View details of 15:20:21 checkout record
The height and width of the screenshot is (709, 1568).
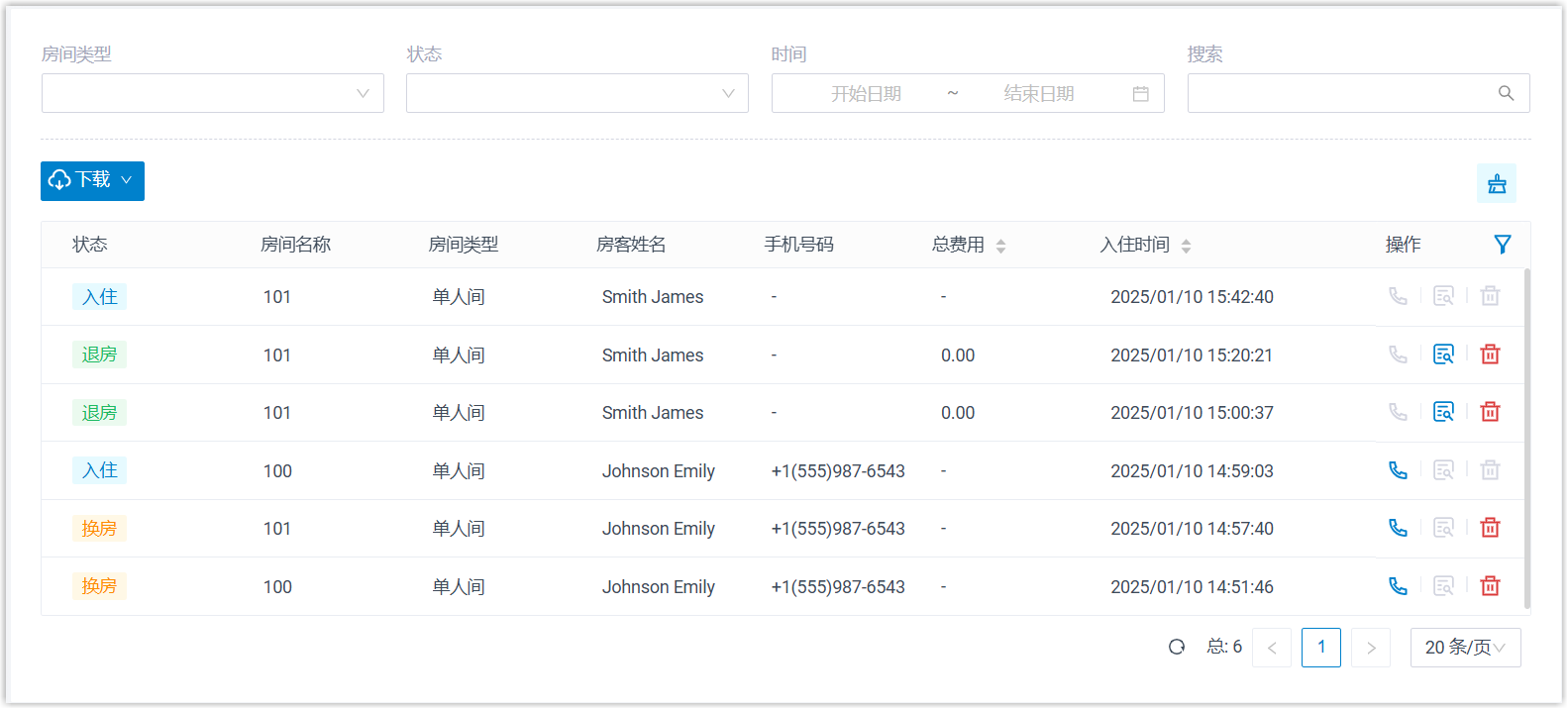click(x=1443, y=354)
